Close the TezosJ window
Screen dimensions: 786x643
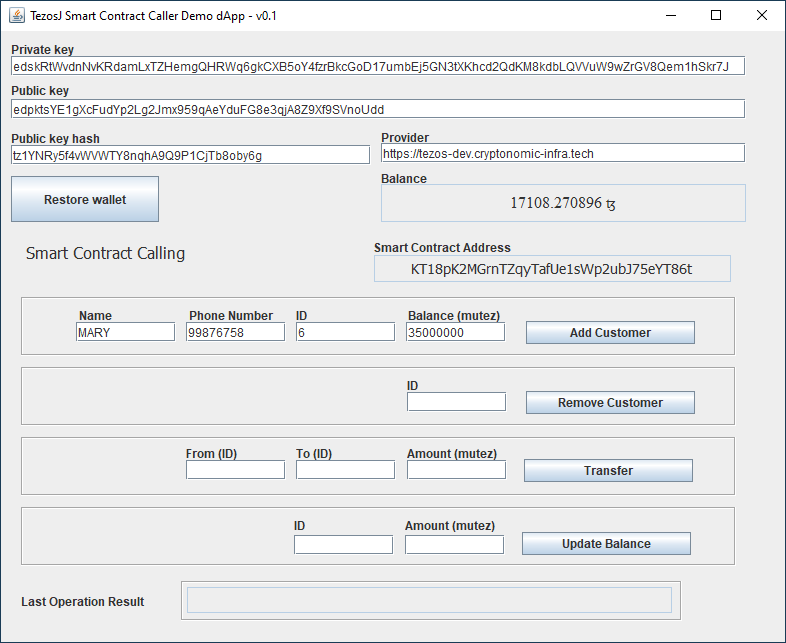[x=761, y=16]
